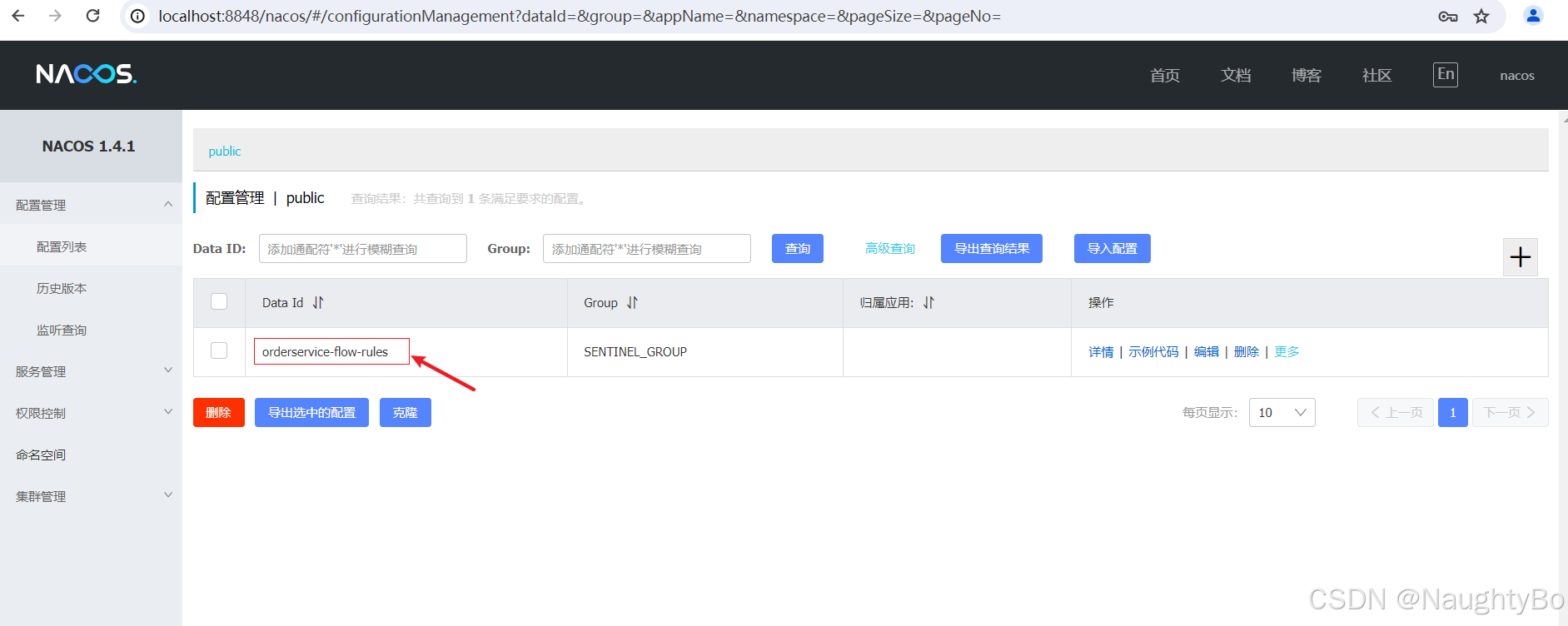This screenshot has height=626, width=1568.
Task: Open the saved passwords key icon
Action: (1448, 17)
